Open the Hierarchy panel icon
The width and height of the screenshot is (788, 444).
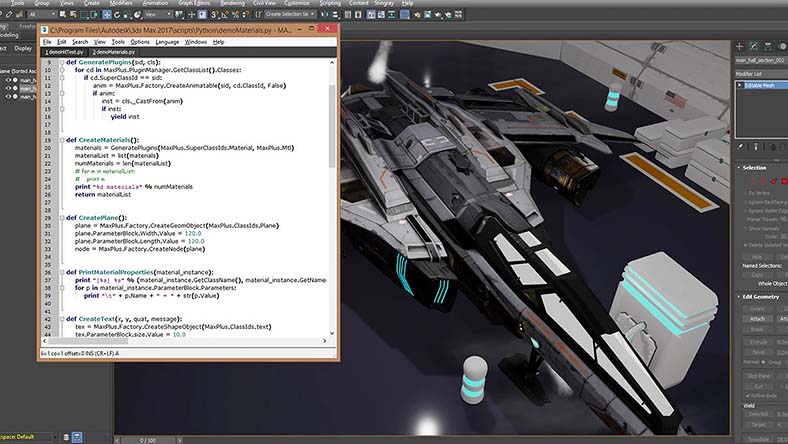click(768, 44)
